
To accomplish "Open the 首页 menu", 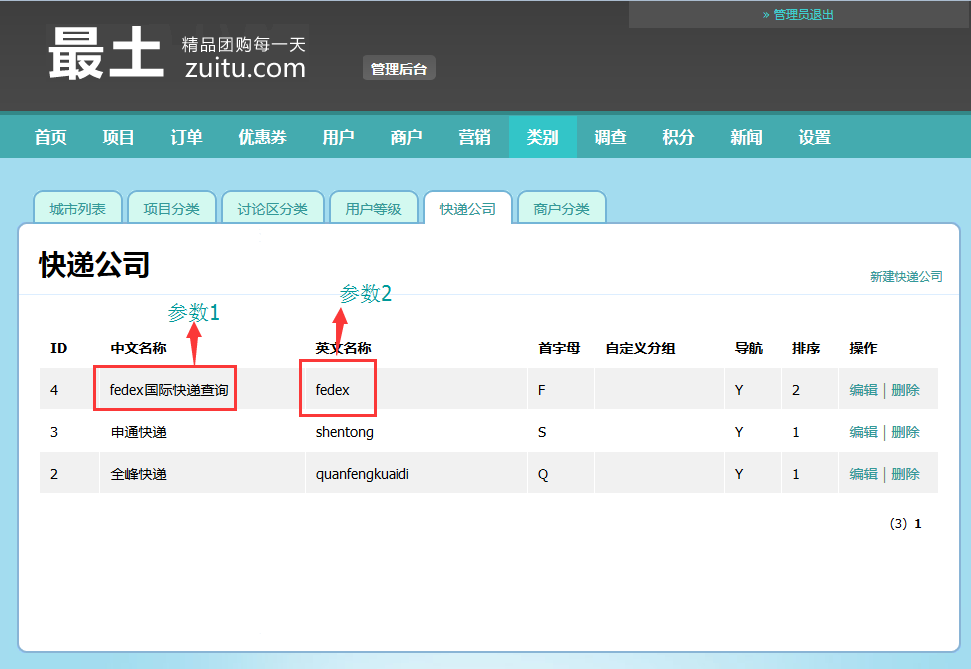I will click(51, 137).
